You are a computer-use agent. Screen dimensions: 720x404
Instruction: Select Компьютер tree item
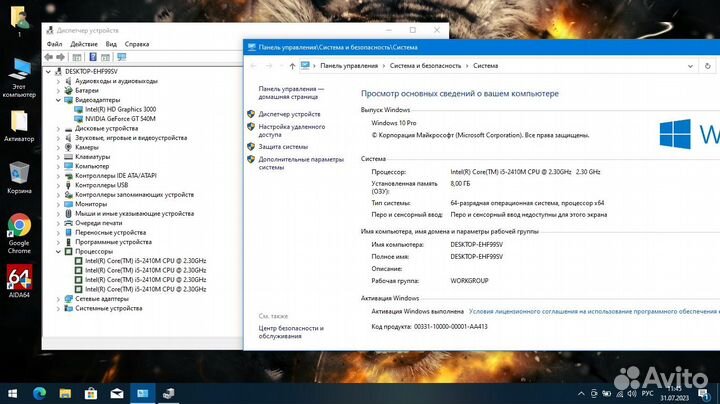coord(92,166)
